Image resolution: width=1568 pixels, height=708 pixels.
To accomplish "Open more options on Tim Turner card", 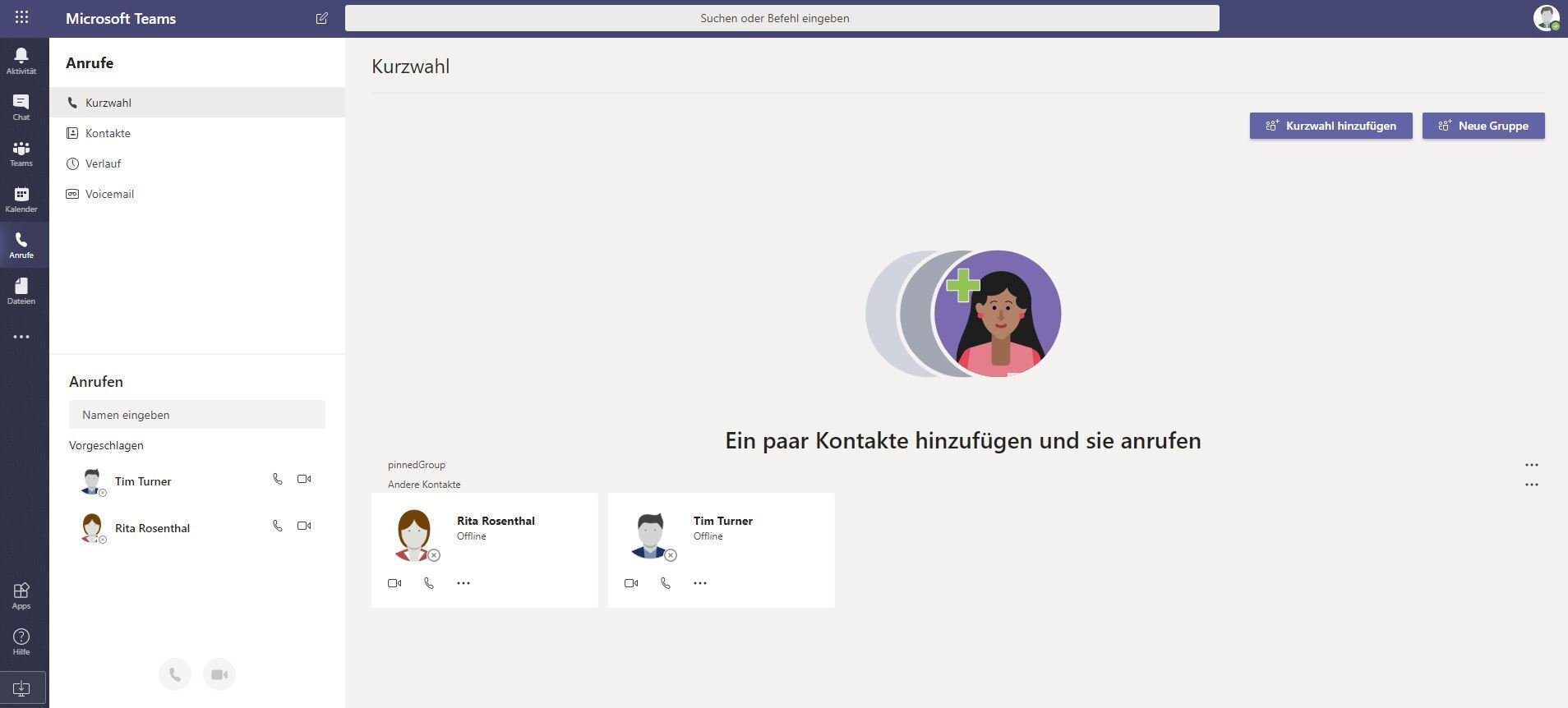I will coord(700,583).
